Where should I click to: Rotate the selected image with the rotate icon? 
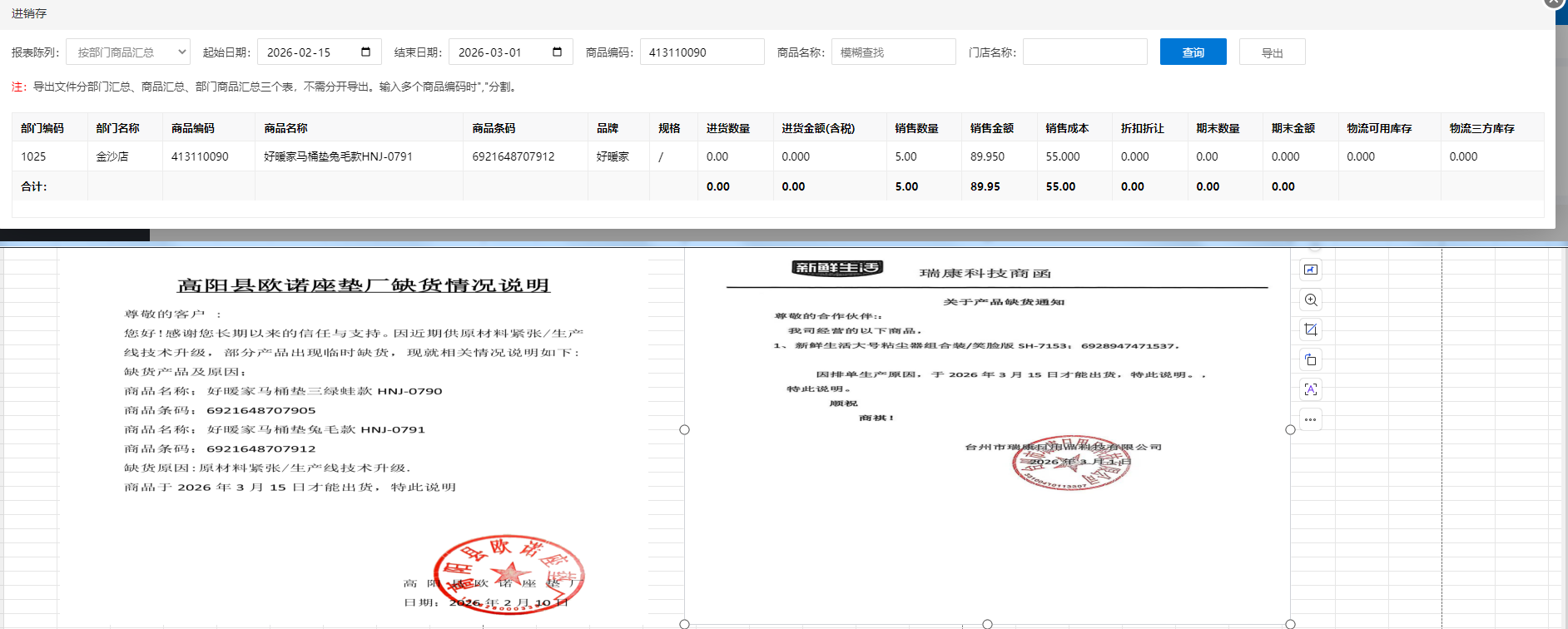(x=1311, y=359)
